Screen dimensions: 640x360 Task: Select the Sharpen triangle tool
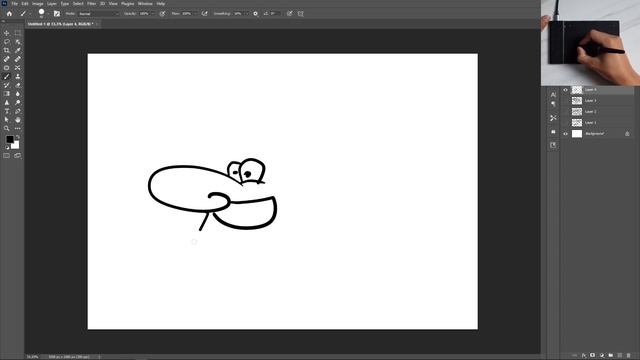coord(7,102)
